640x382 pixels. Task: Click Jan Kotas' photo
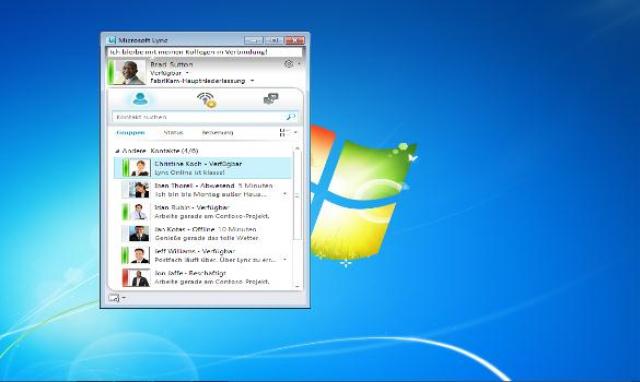pyautogui.click(x=140, y=233)
